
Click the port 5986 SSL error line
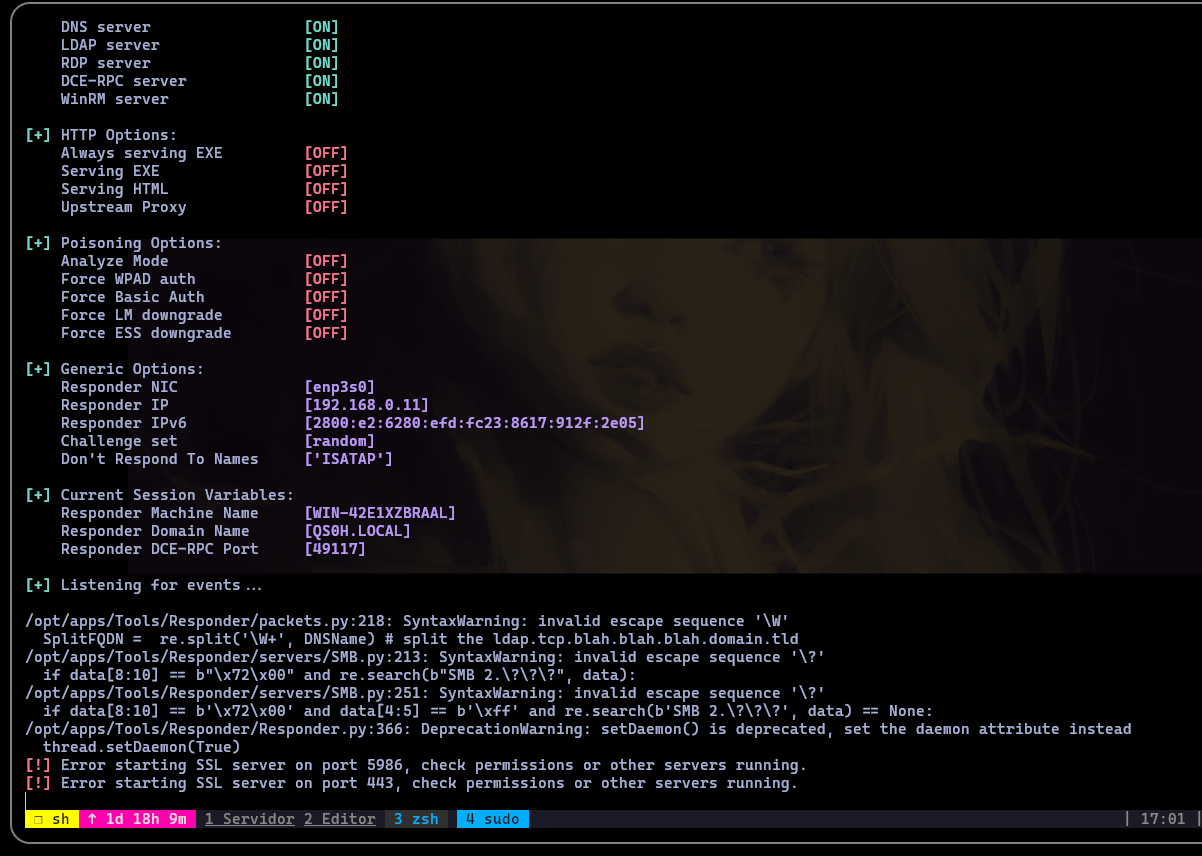(x=416, y=765)
